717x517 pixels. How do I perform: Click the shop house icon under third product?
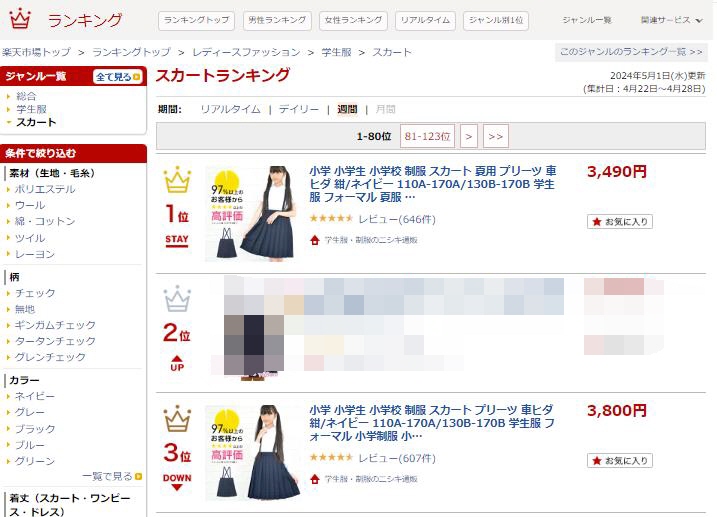click(x=315, y=479)
